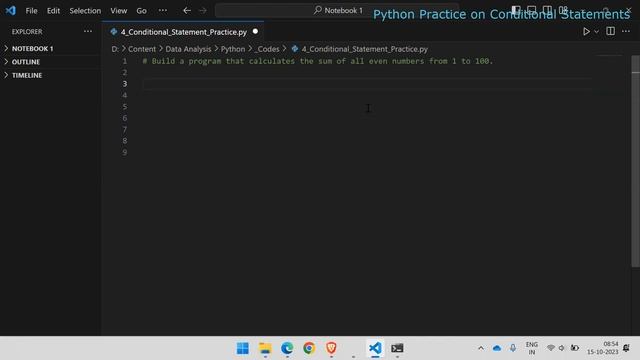640x360 pixels.
Task: Open the notifications bell icon
Action: click(x=626, y=348)
